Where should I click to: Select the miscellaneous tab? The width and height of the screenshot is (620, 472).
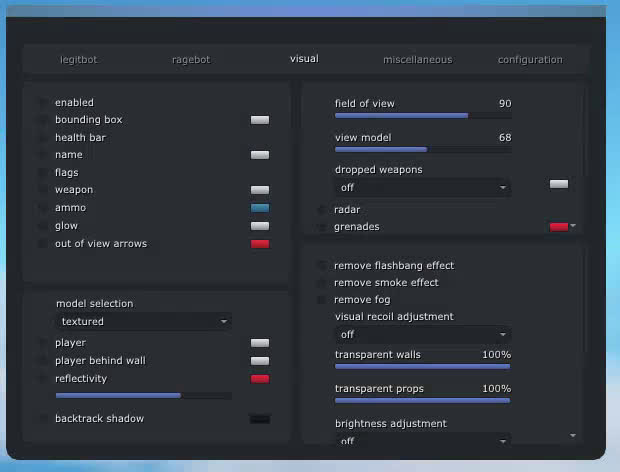417,60
